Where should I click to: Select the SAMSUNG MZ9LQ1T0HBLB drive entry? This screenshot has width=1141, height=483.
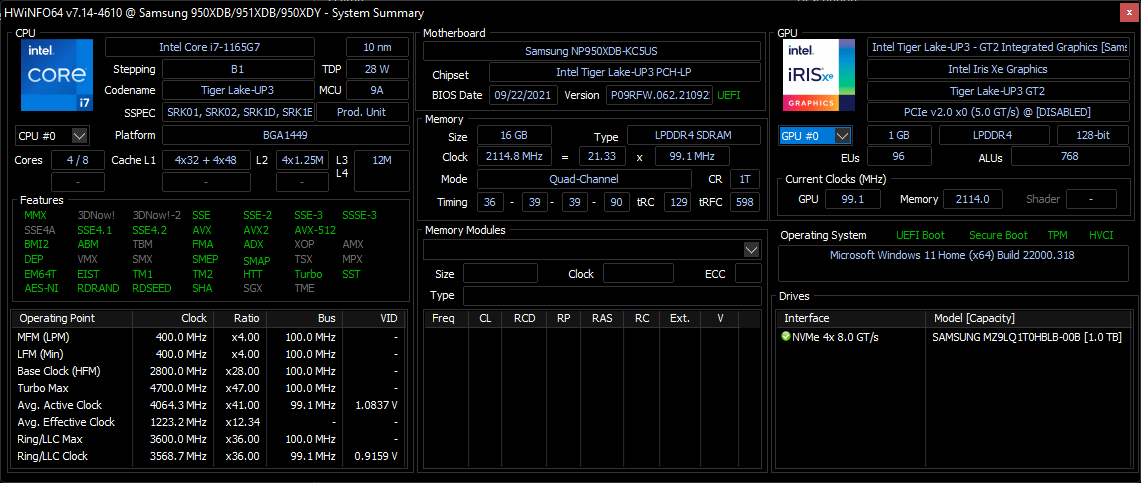coord(1026,337)
